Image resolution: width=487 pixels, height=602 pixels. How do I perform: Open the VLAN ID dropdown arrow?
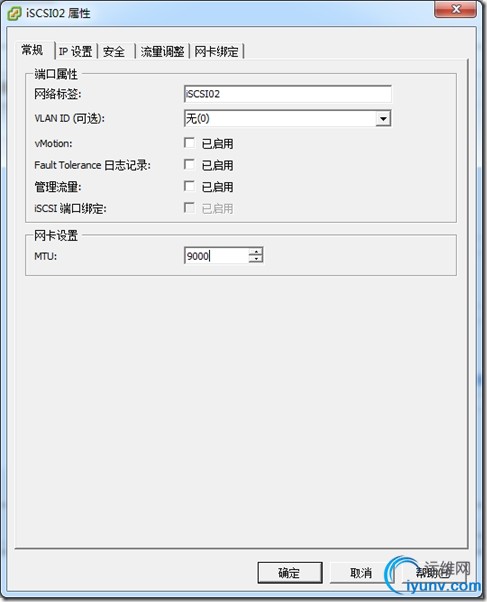click(383, 118)
